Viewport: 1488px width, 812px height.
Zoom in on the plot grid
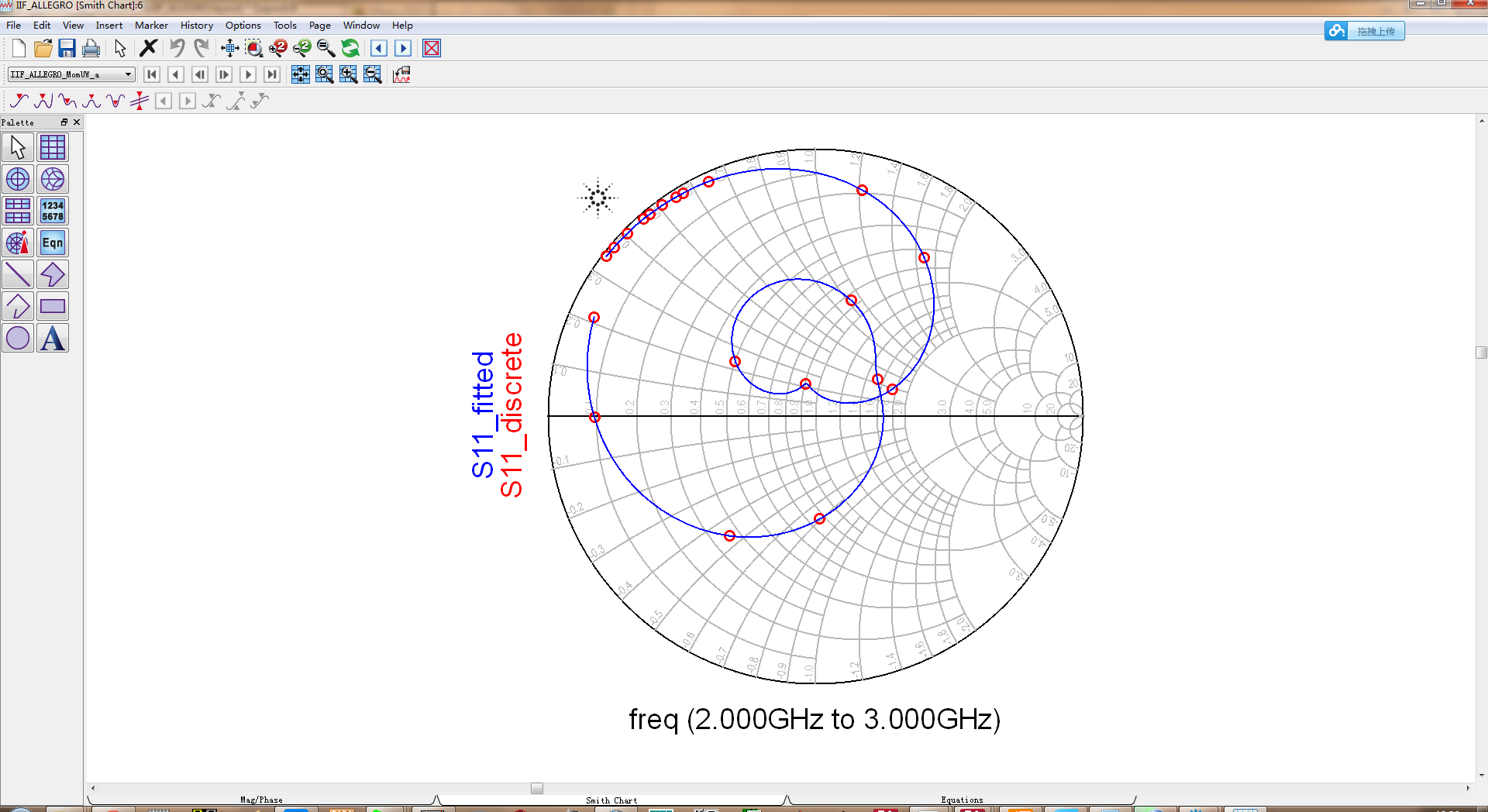pos(348,74)
